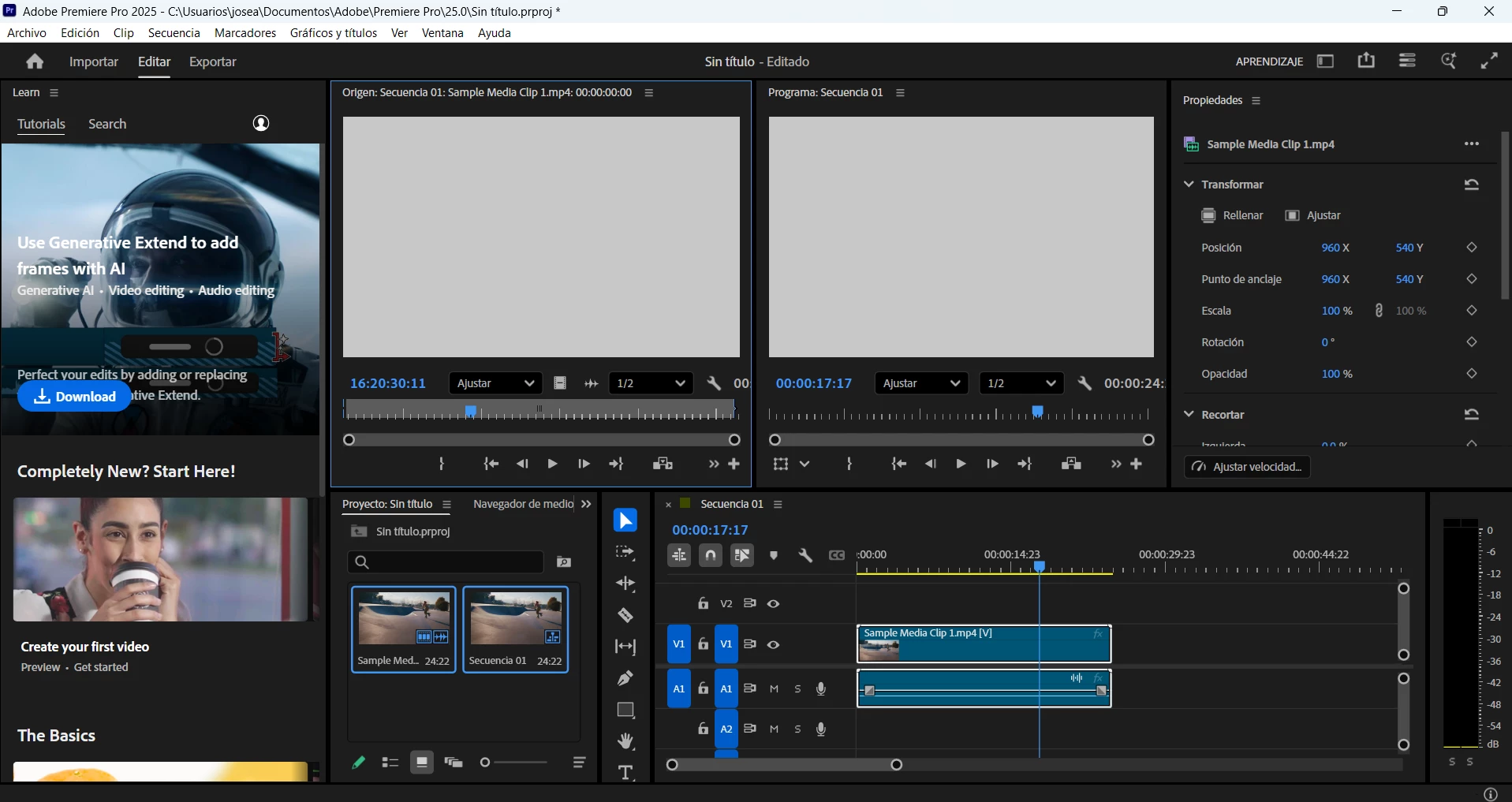This screenshot has width=1512, height=802.
Task: Go to the Home screen icon
Action: (x=35, y=62)
